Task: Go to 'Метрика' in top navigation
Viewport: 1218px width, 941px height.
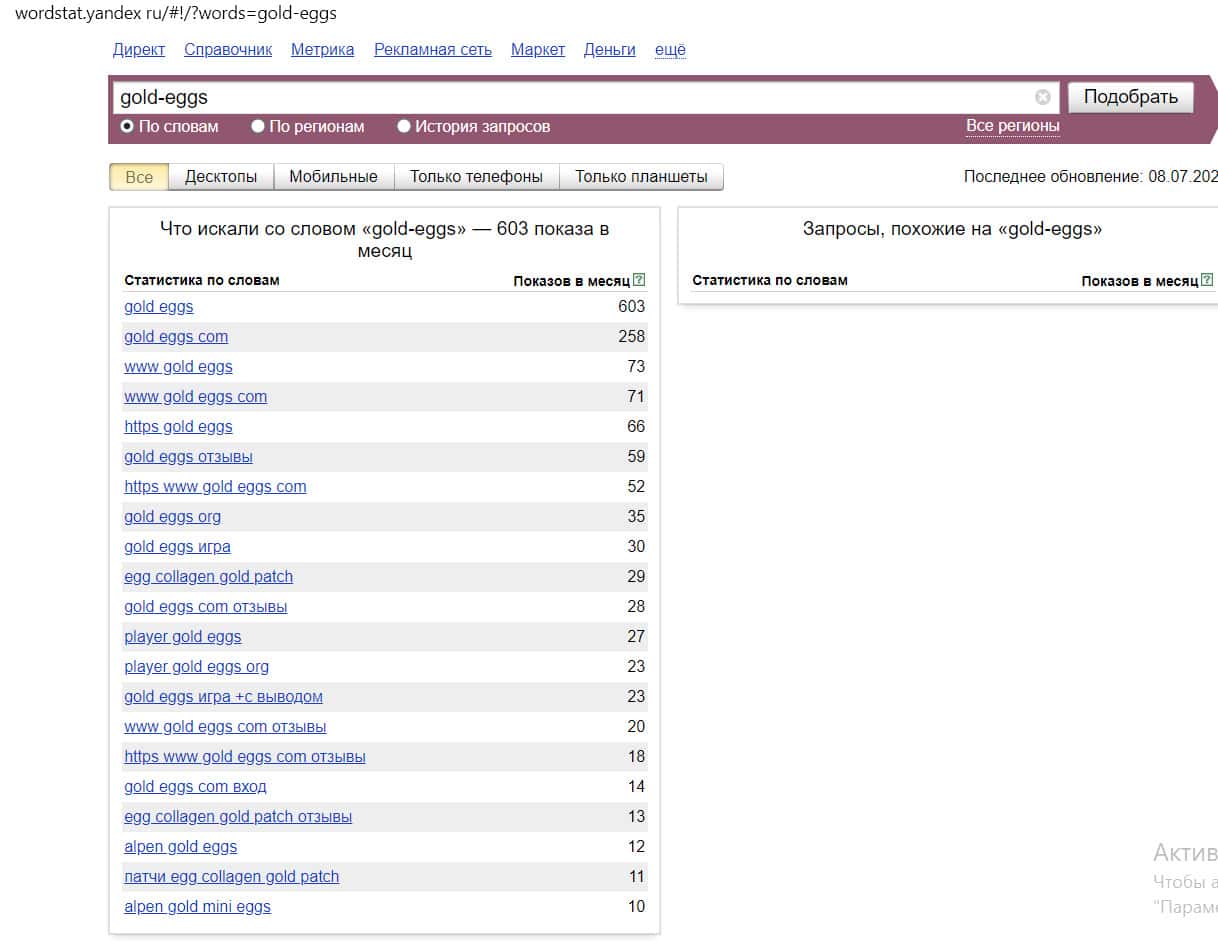Action: 322,50
